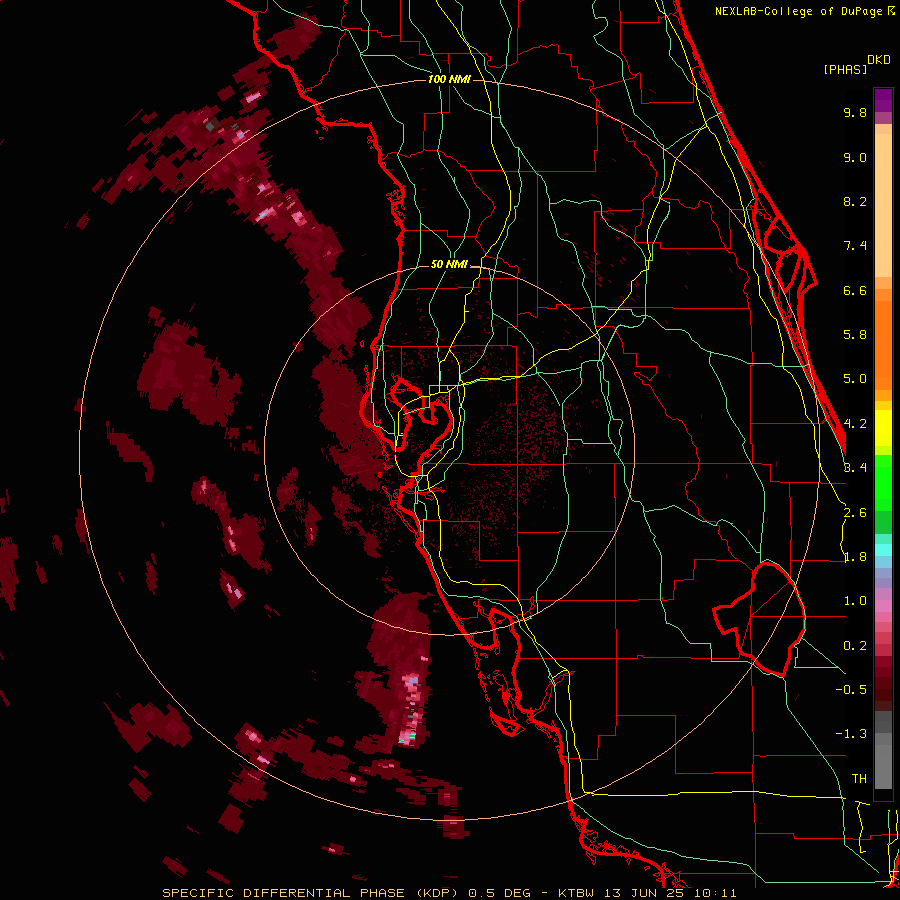
Task: Click the 1.8 colorbar scale value
Action: (855, 557)
